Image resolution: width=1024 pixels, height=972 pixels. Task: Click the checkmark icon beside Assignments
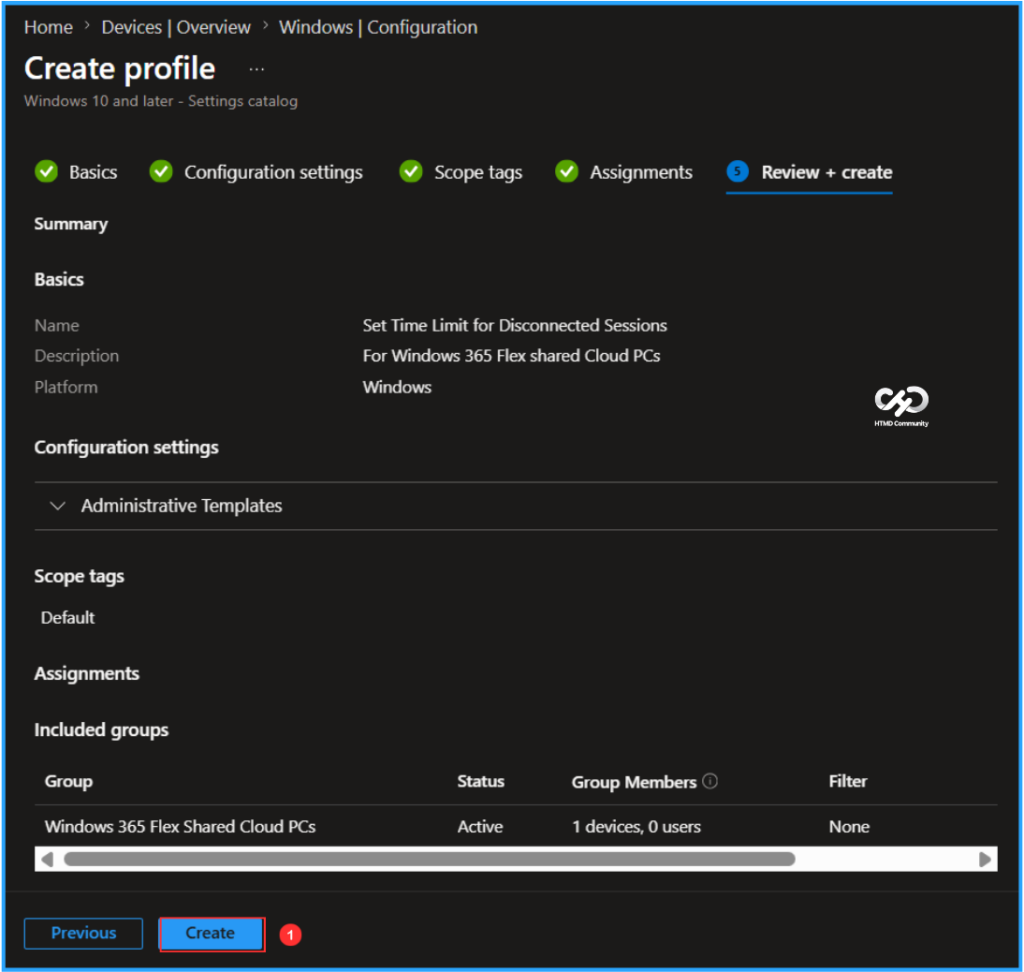(x=567, y=172)
